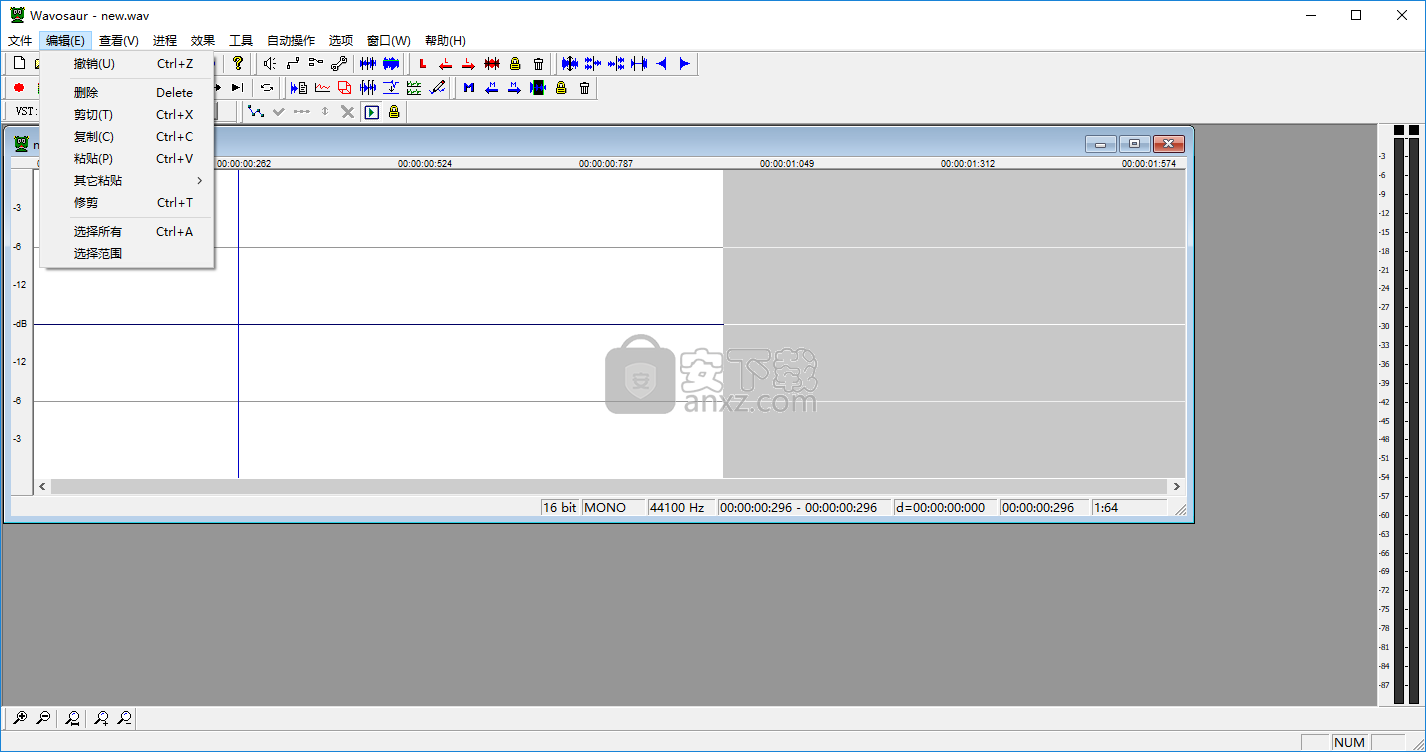
Task: Click the blue M marker icon
Action: (468, 87)
